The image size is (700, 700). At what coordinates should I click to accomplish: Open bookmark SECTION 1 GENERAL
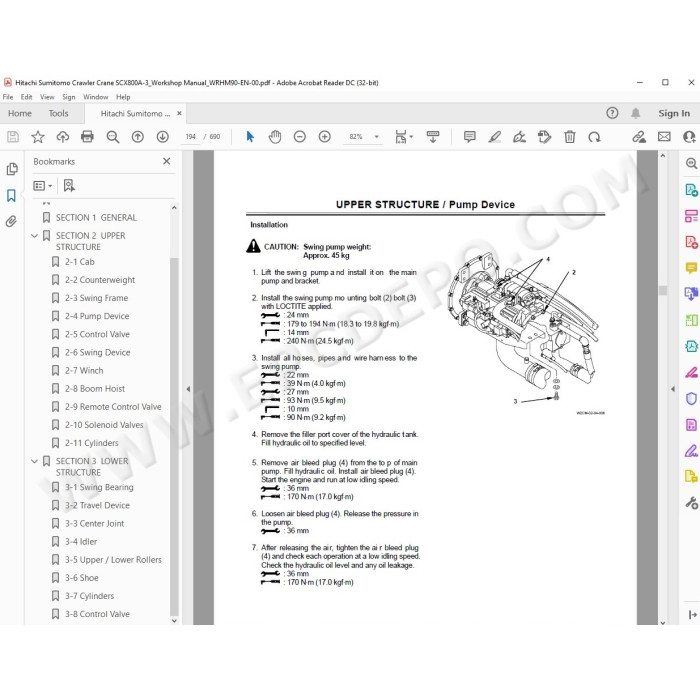(x=96, y=217)
